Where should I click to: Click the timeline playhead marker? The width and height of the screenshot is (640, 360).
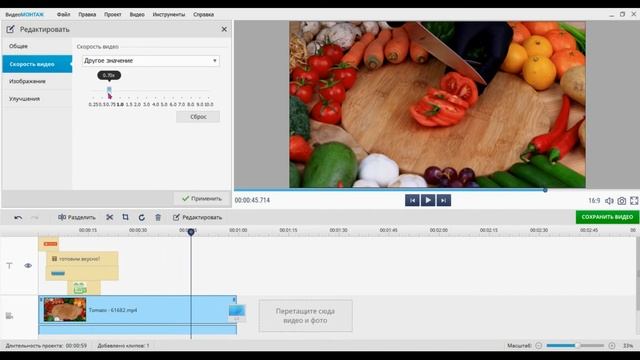[191, 232]
